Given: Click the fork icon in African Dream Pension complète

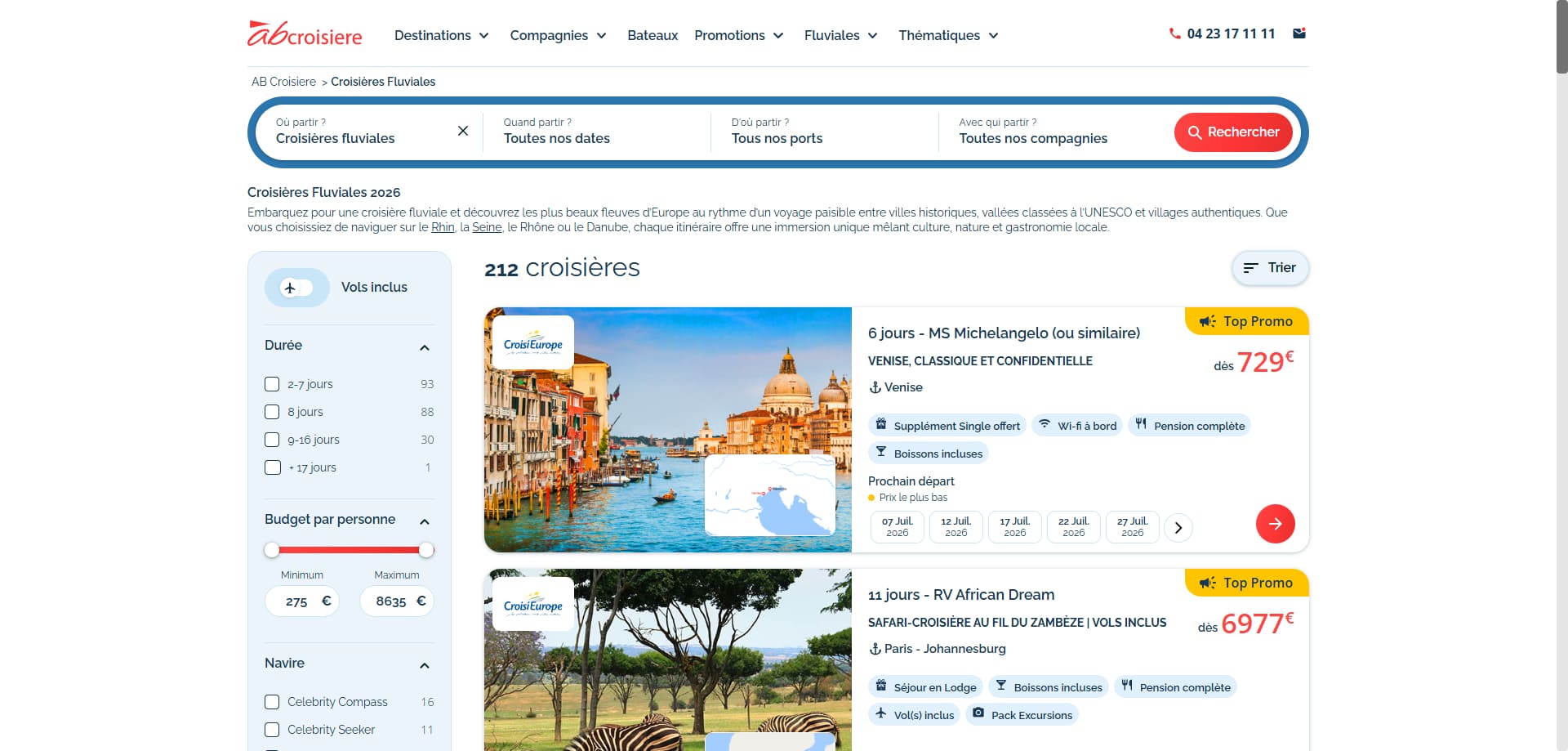Looking at the screenshot, I should point(1127,686).
